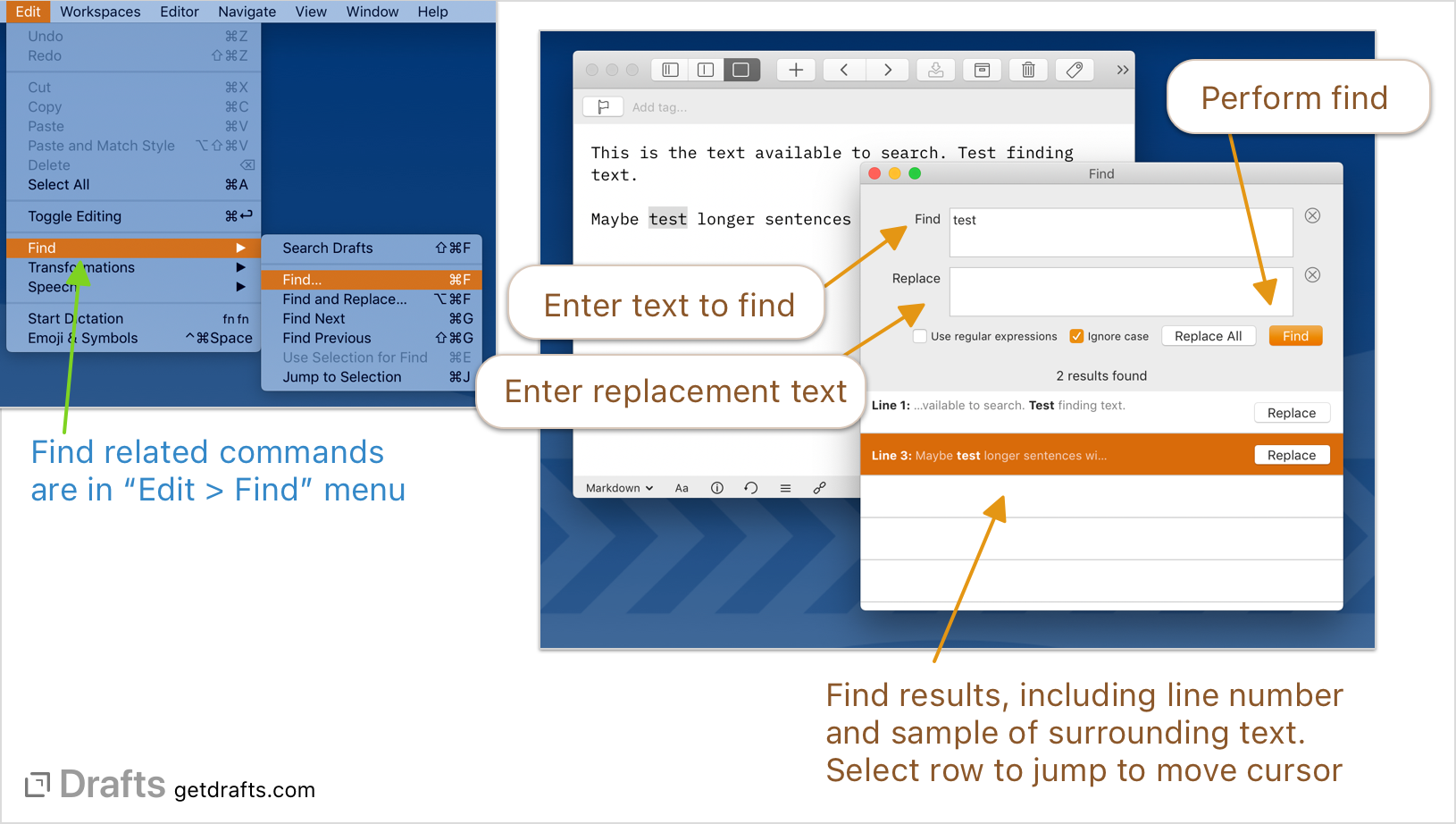Viewport: 1456px width, 824px height.
Task: Expand the toolbar overflow double-chevron
Action: [1122, 69]
